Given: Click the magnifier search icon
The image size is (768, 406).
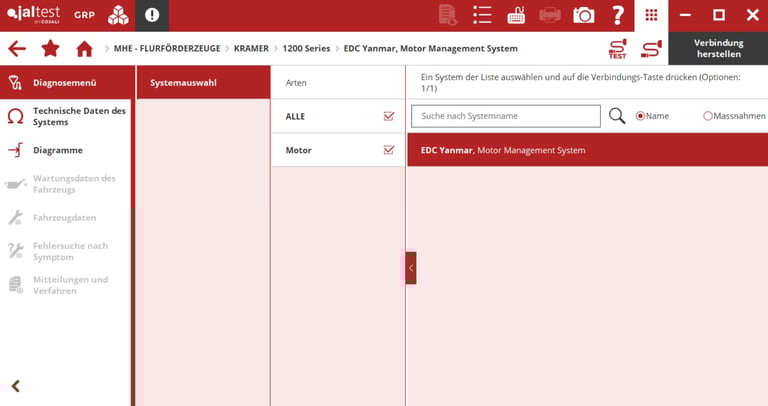Looking at the screenshot, I should point(617,116).
